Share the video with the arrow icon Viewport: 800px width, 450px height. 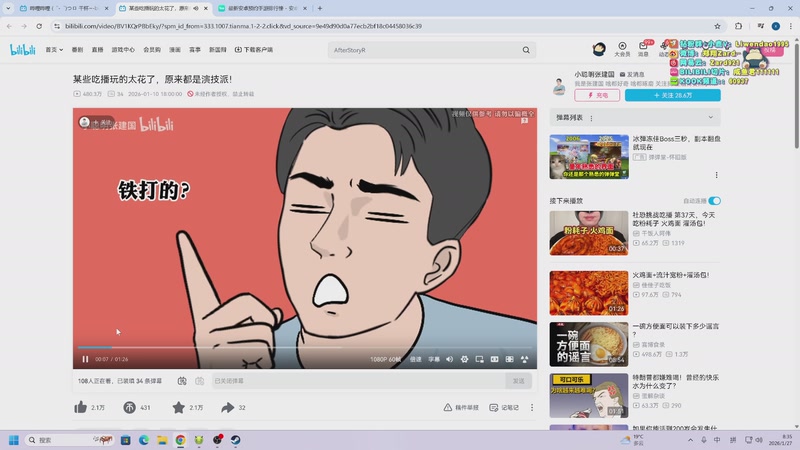228,407
